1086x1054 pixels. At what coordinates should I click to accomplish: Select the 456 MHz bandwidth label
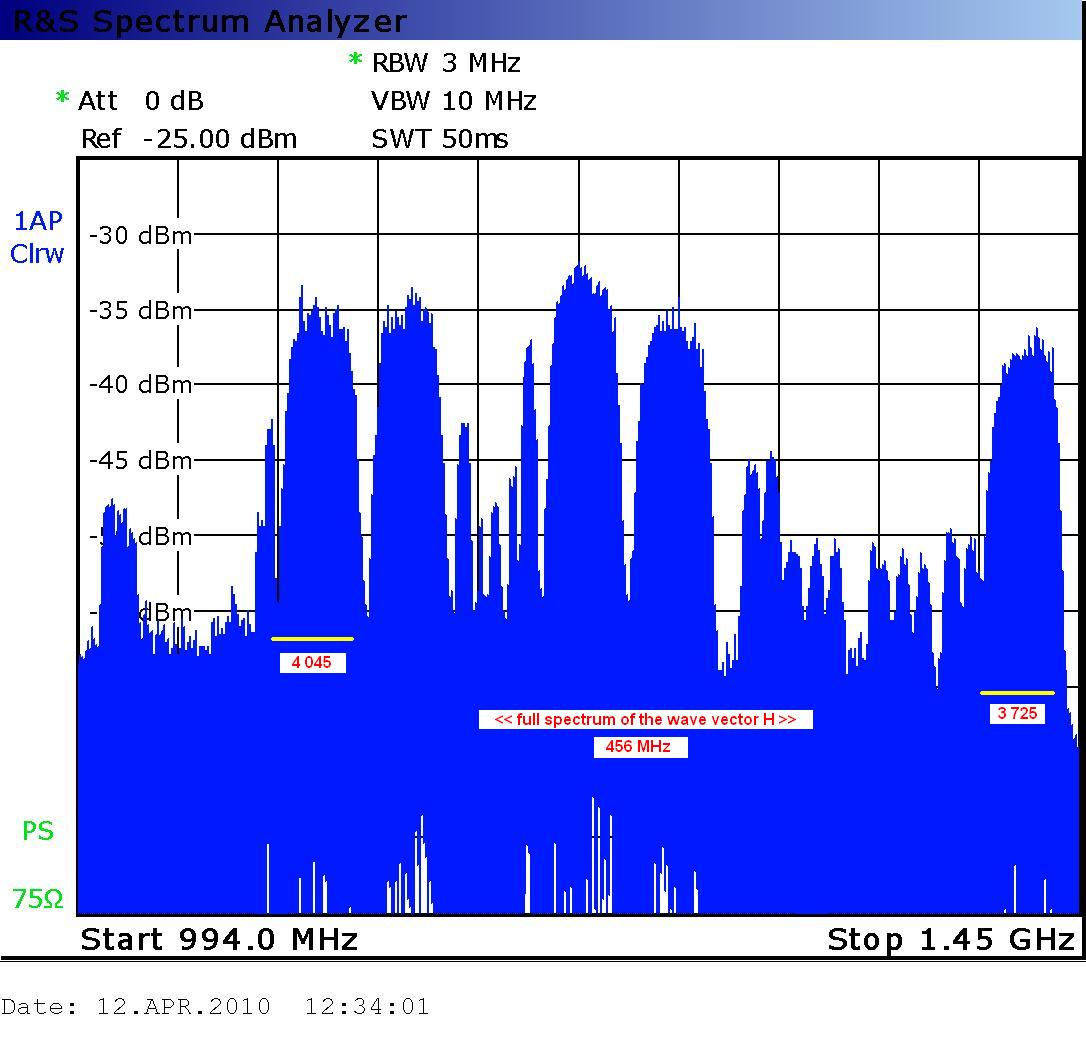[640, 747]
